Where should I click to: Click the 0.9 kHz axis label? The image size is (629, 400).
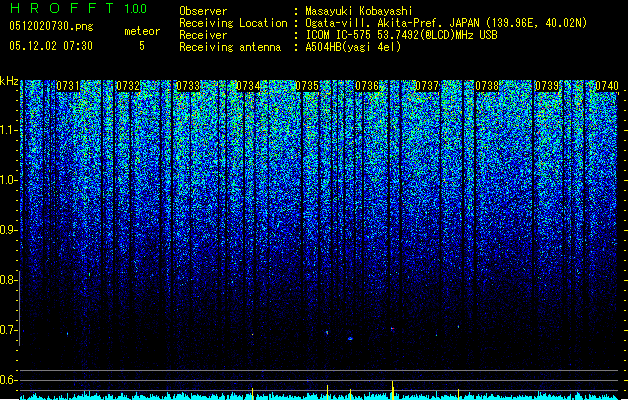tap(8, 230)
